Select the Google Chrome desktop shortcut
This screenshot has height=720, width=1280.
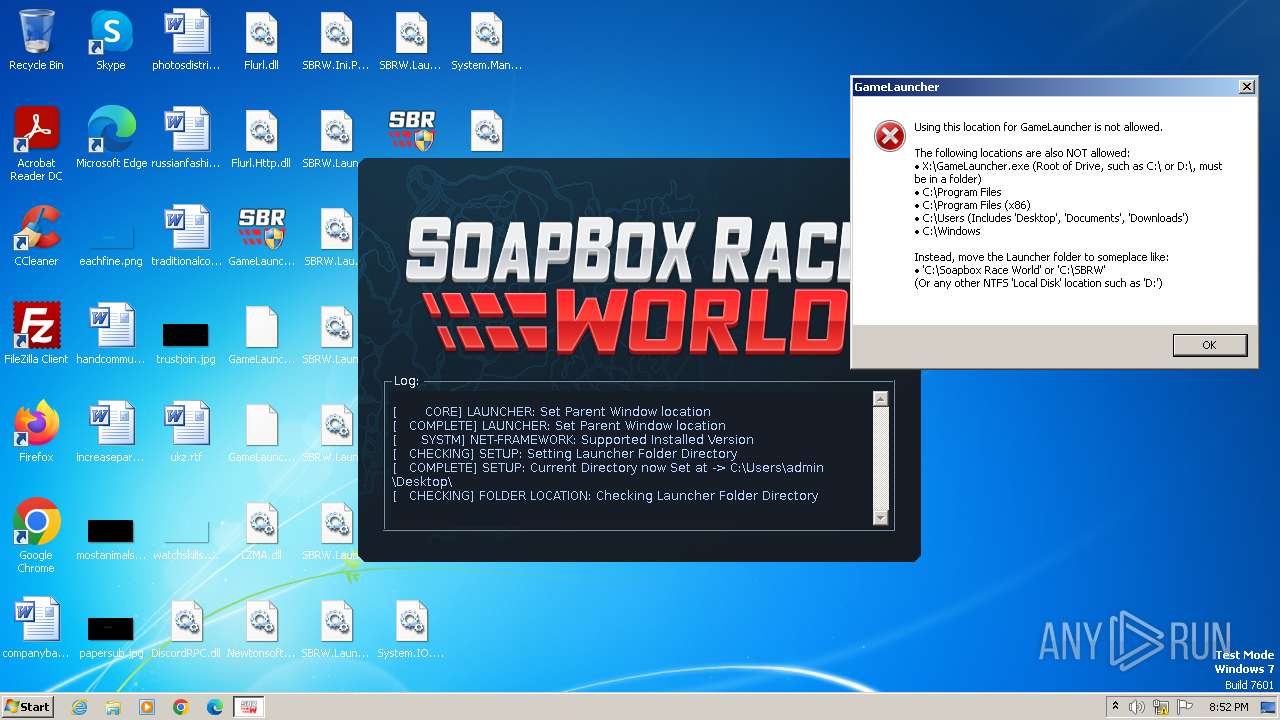[36, 537]
